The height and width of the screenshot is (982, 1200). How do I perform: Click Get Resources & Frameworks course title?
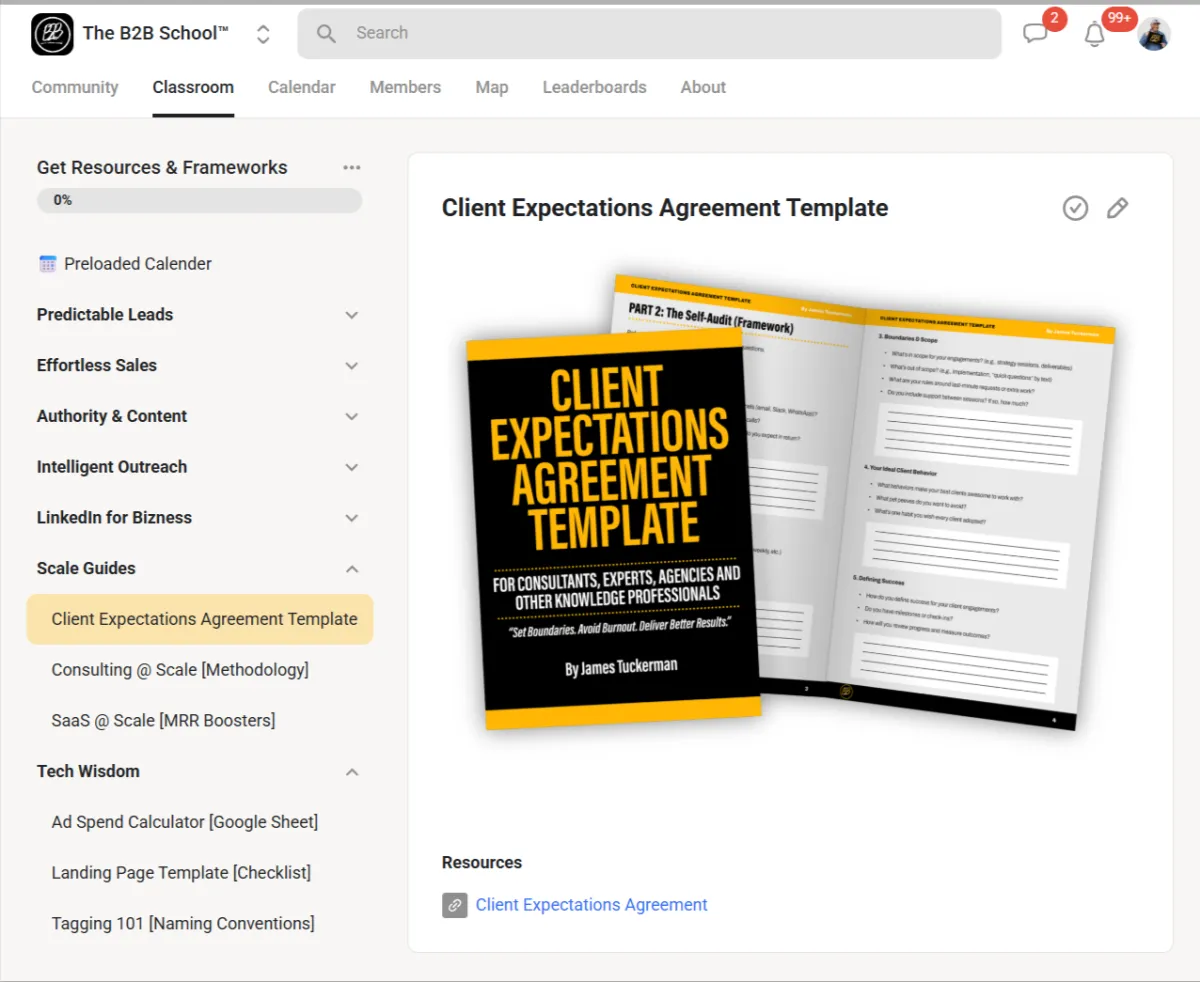tap(162, 167)
